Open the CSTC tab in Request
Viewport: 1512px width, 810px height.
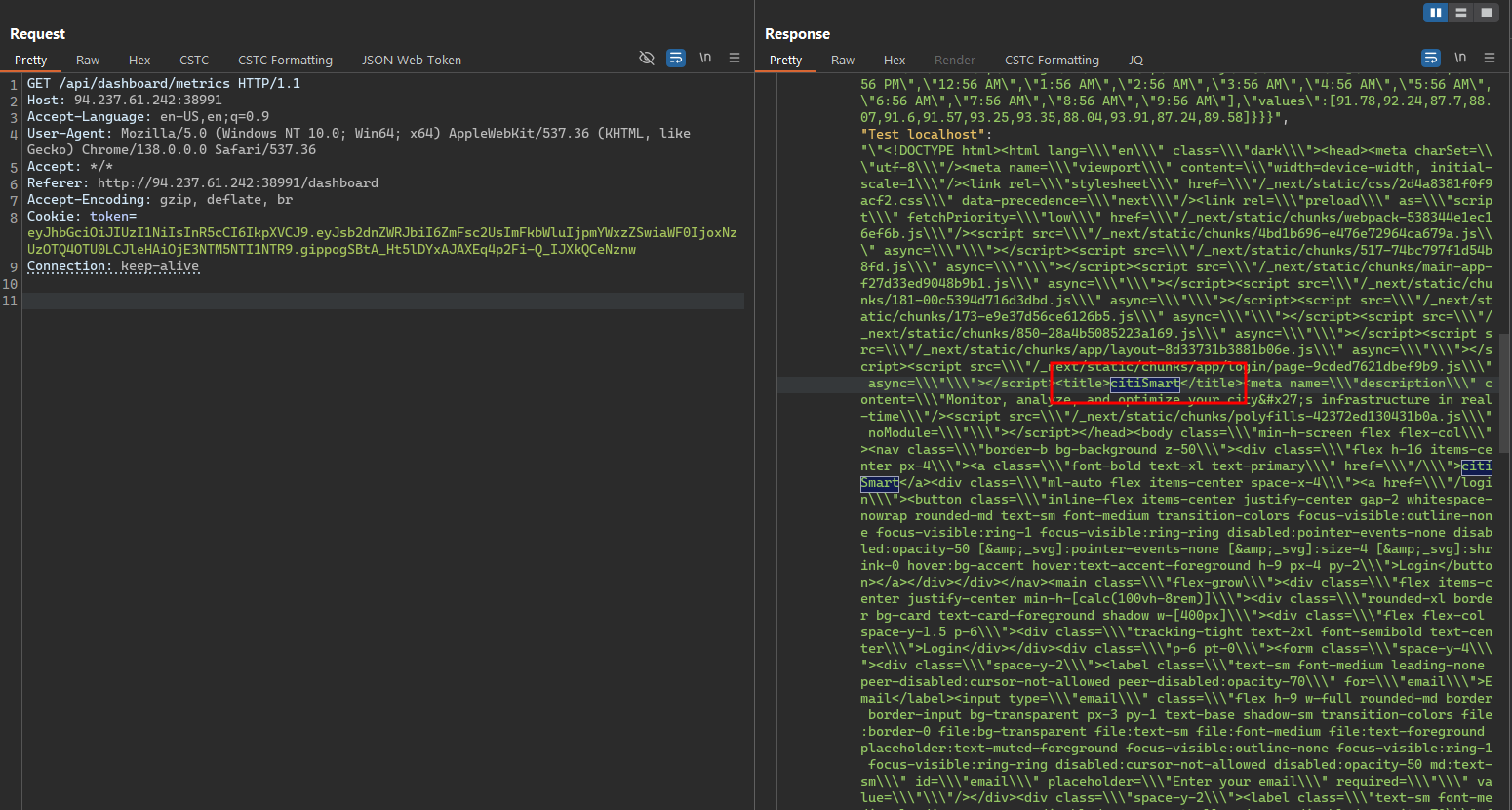pyautogui.click(x=194, y=61)
